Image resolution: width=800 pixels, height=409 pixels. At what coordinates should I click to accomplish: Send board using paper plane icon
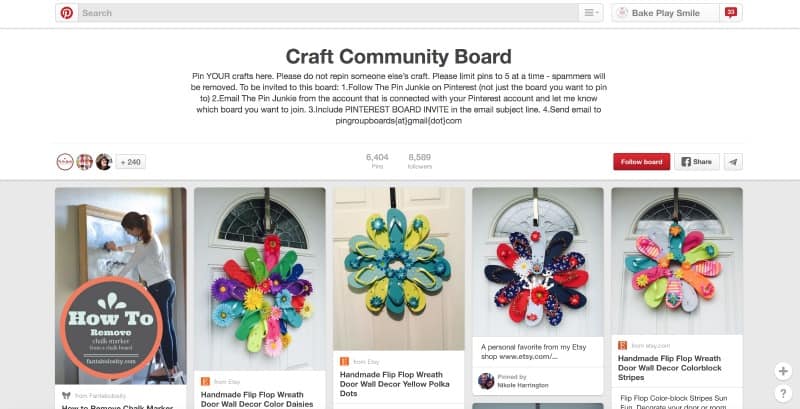tap(733, 162)
